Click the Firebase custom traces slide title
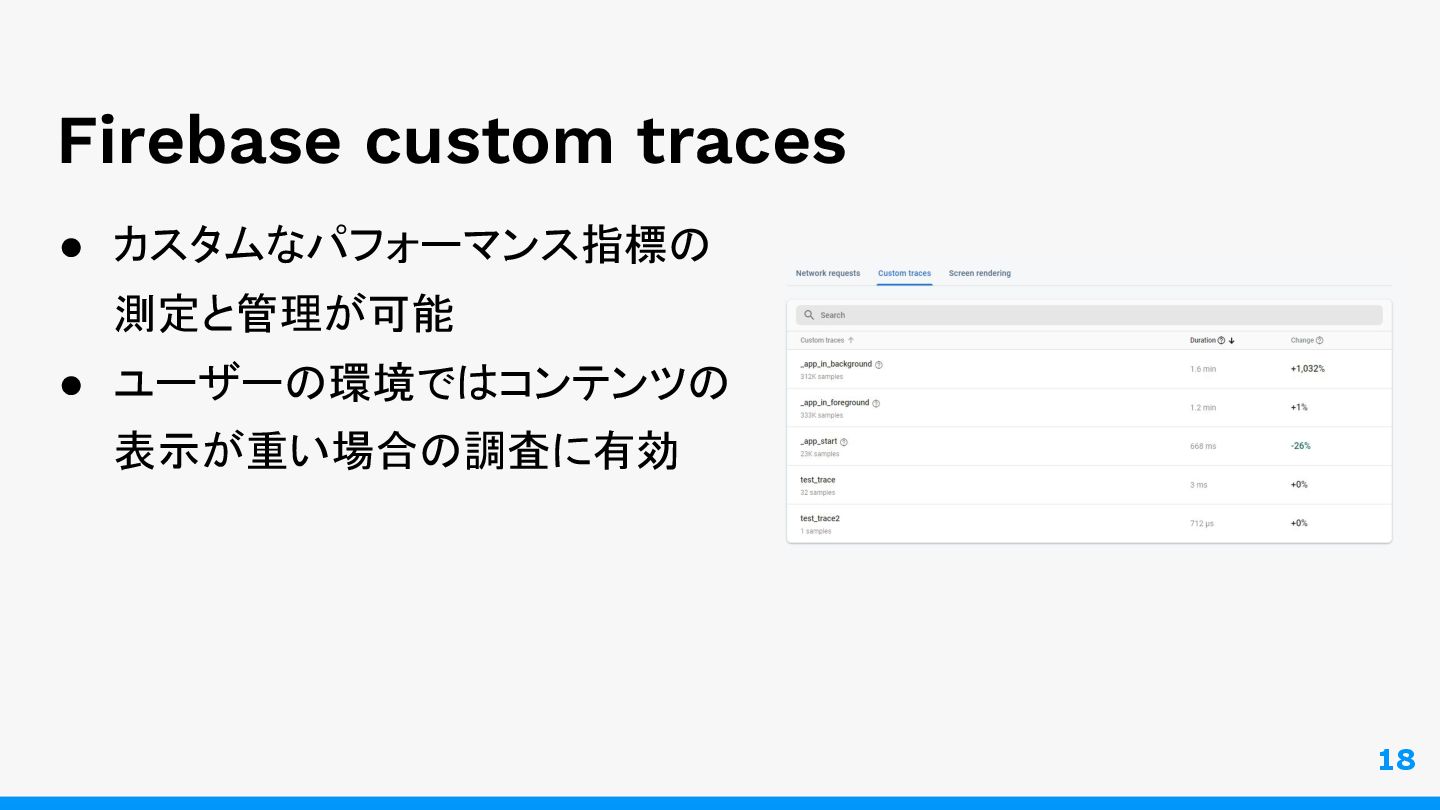 pyautogui.click(x=452, y=141)
